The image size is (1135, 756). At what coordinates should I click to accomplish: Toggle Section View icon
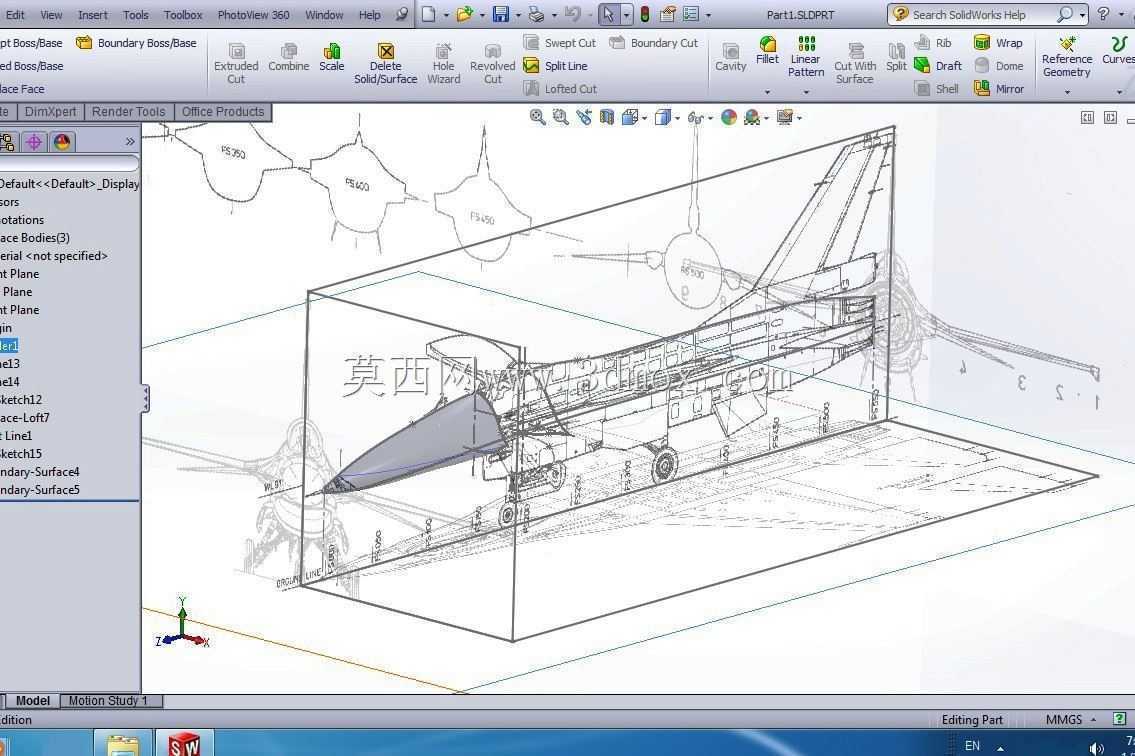click(x=607, y=117)
